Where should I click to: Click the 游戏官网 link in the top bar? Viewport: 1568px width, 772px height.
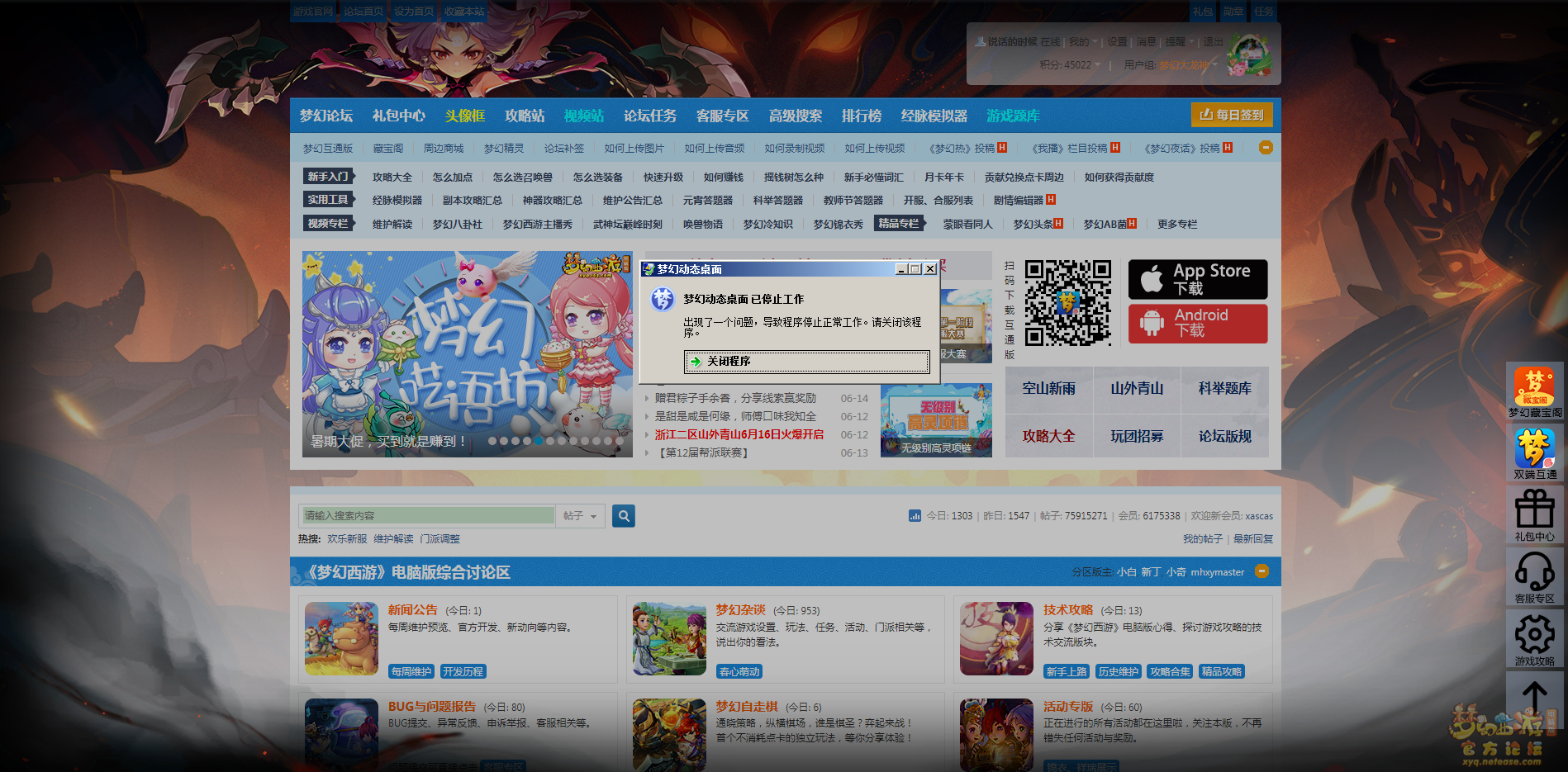(x=313, y=12)
